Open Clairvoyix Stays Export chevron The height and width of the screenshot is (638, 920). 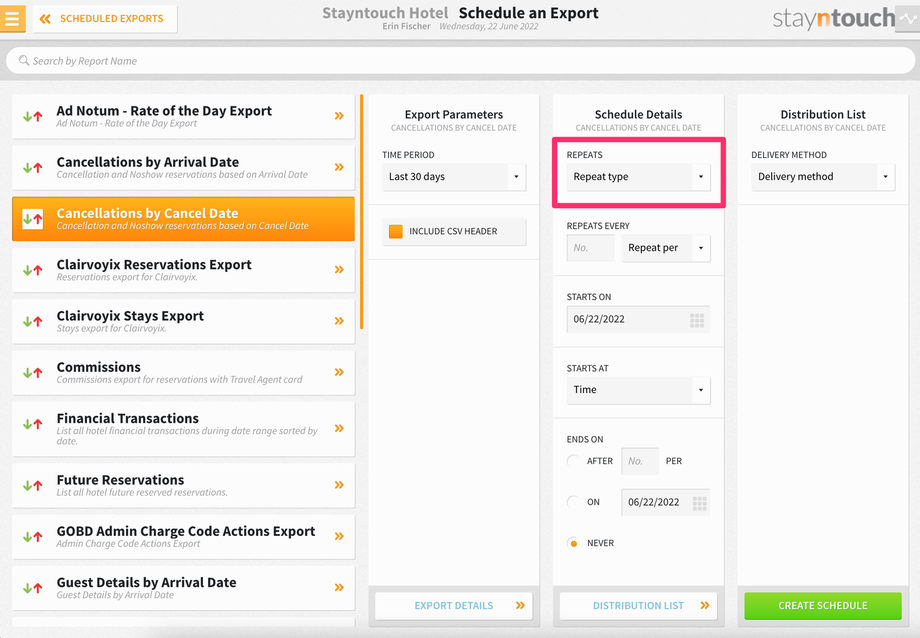click(339, 321)
